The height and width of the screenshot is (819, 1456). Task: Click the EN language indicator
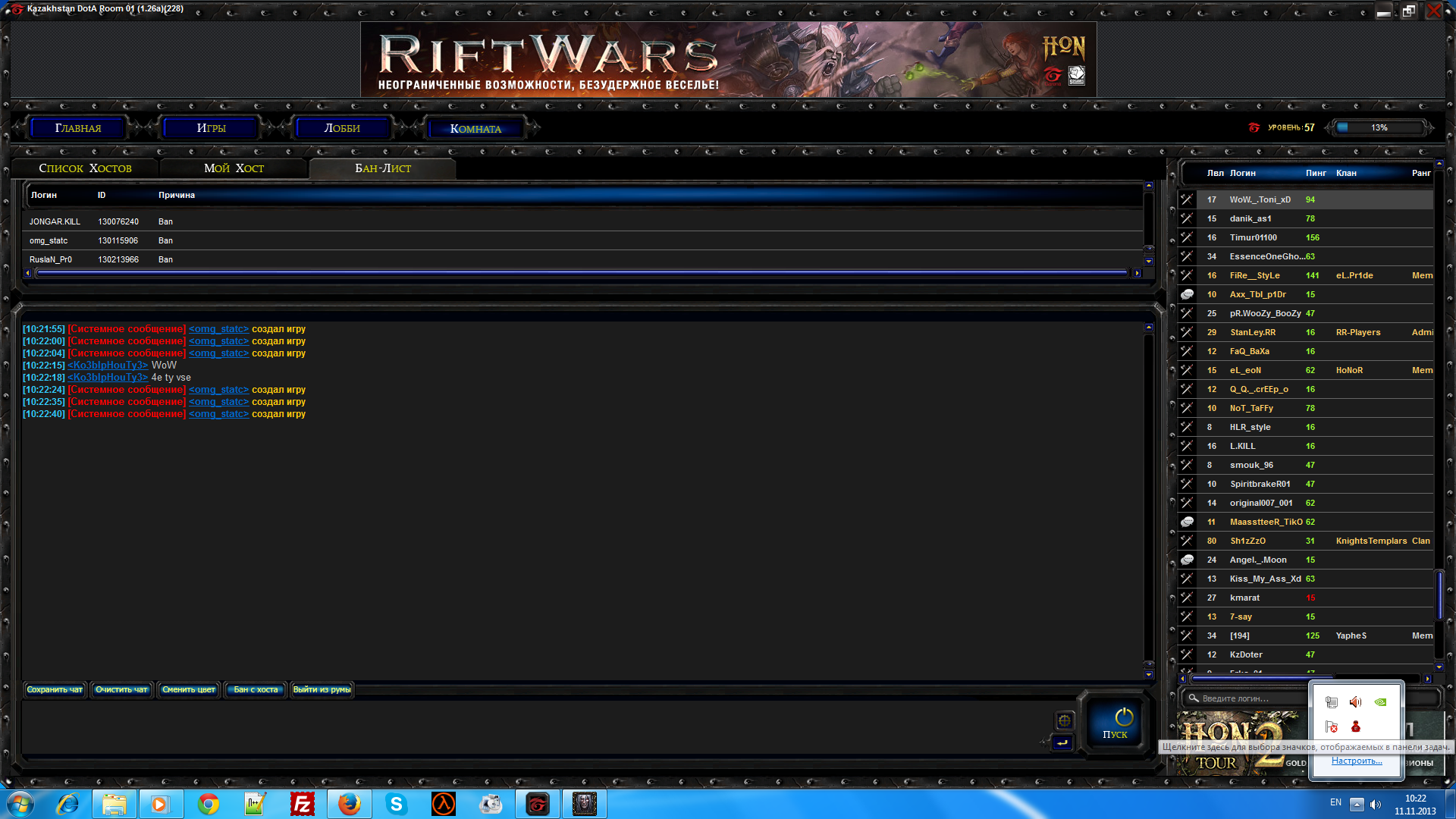coord(1335,802)
